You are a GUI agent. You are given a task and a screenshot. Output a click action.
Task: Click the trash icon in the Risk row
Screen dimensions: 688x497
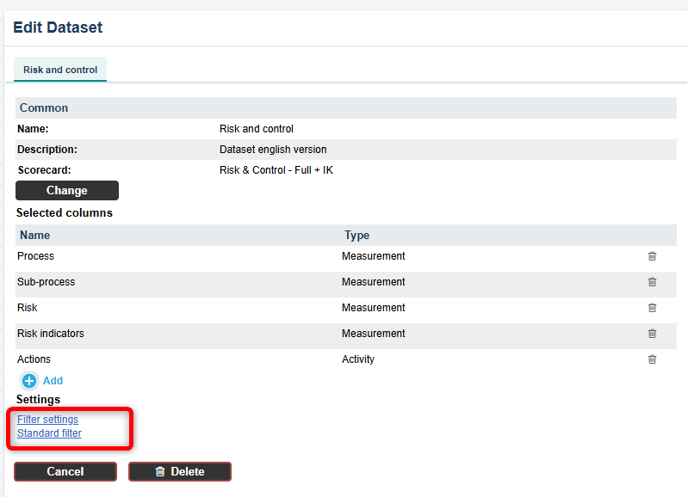[x=652, y=308]
